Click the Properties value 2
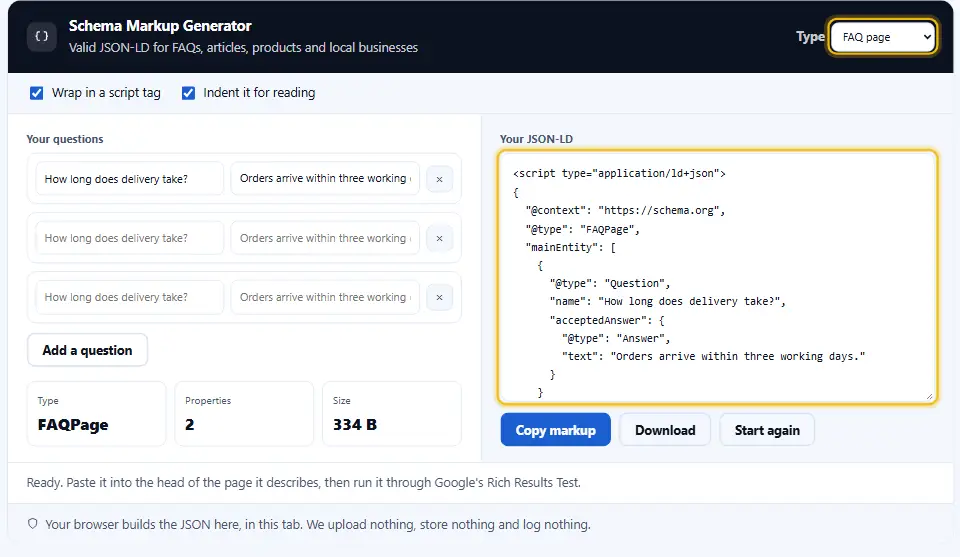960x557 pixels. coord(190,425)
